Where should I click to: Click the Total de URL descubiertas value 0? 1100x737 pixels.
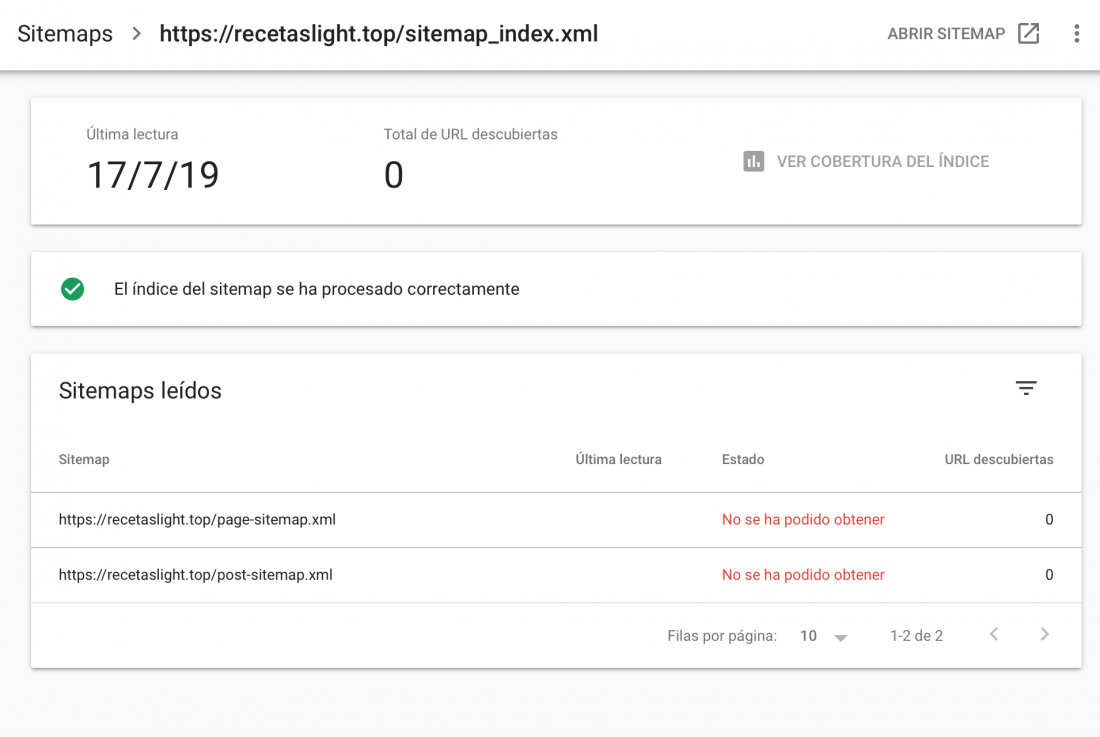394,175
